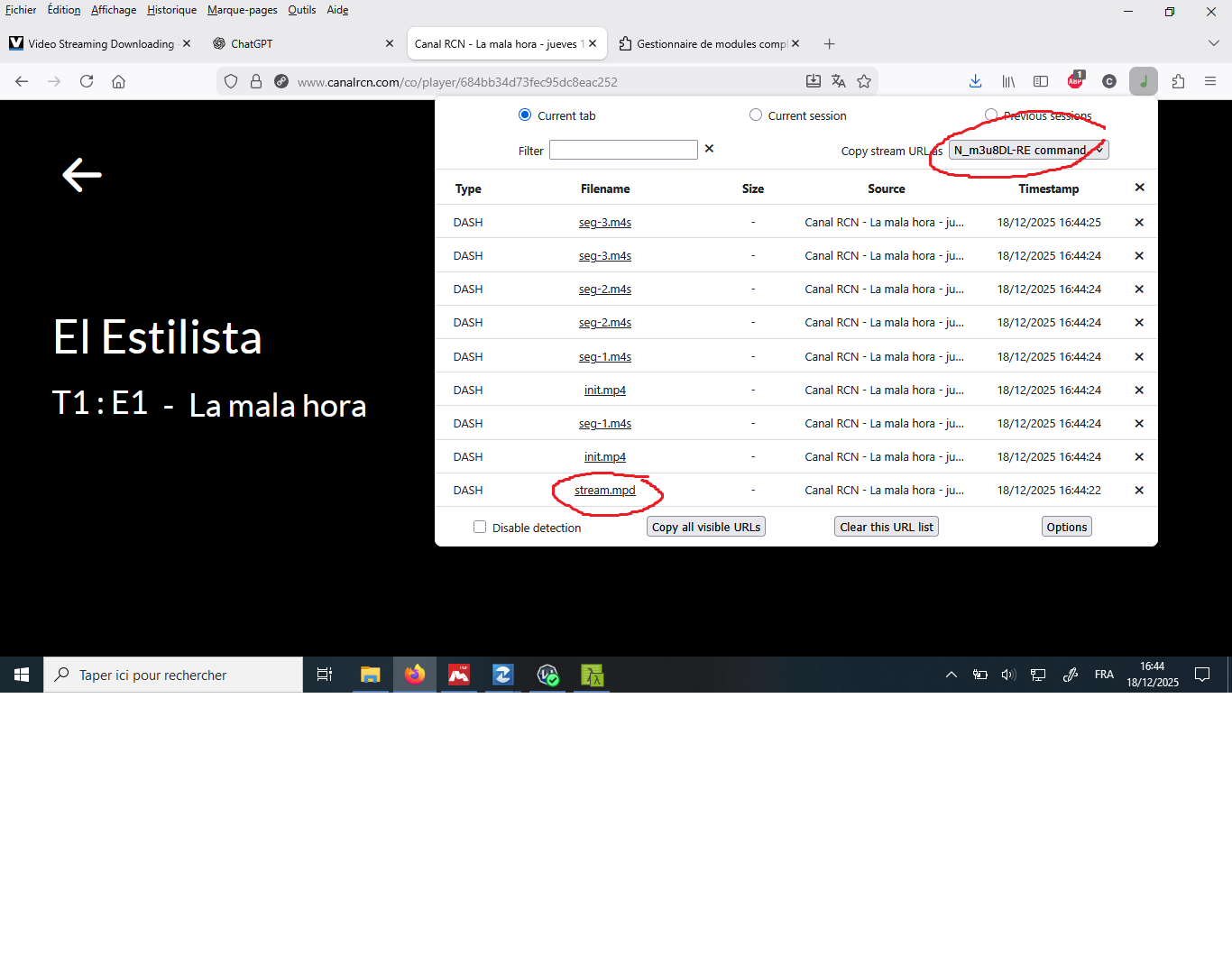Open the Windows Start menu
1232x974 pixels.
[22, 675]
